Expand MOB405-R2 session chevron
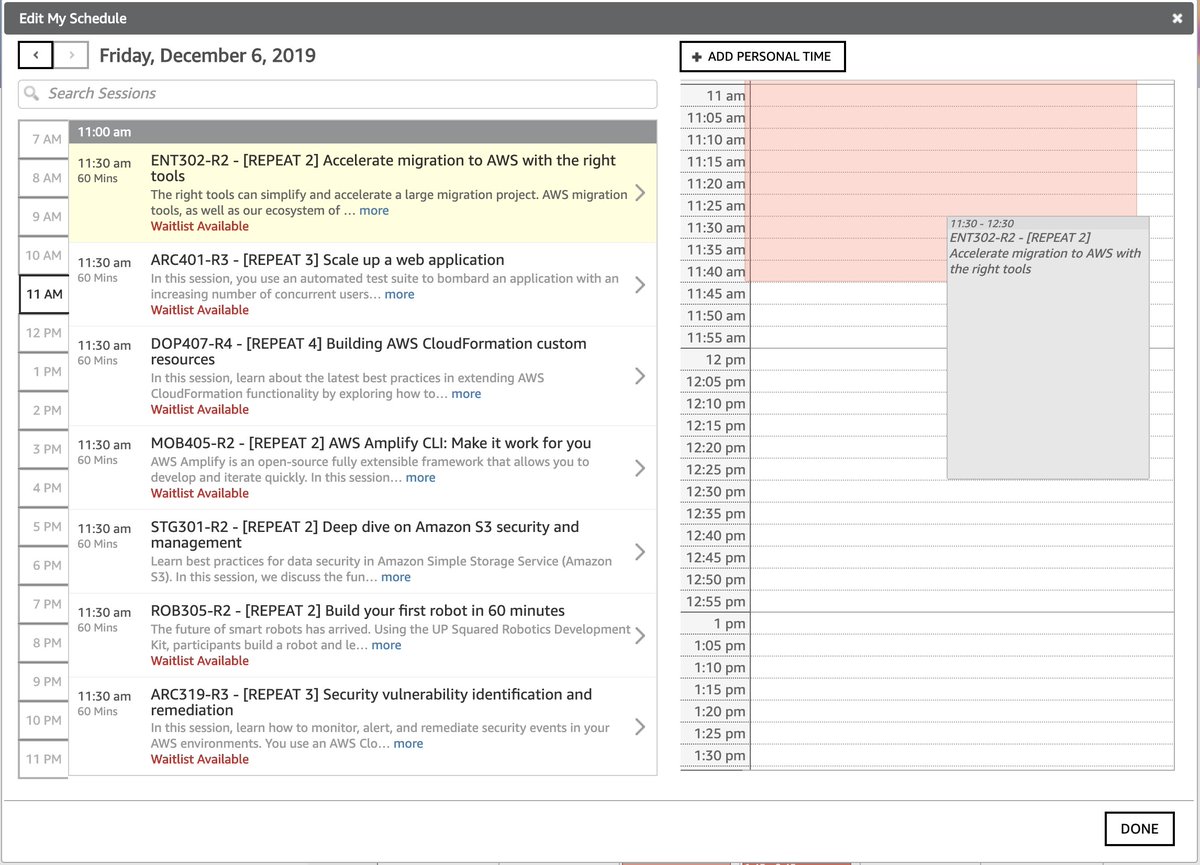This screenshot has height=865, width=1200. [640, 468]
